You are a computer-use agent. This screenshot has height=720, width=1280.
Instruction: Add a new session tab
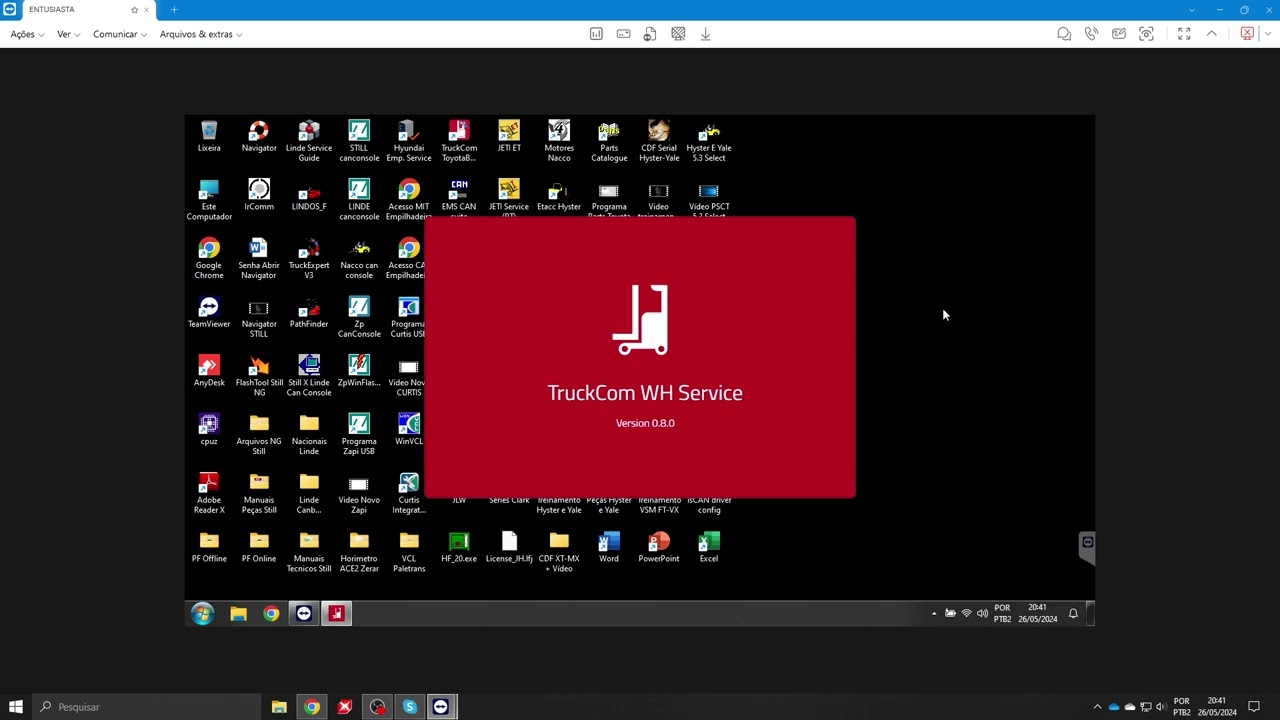(x=174, y=9)
